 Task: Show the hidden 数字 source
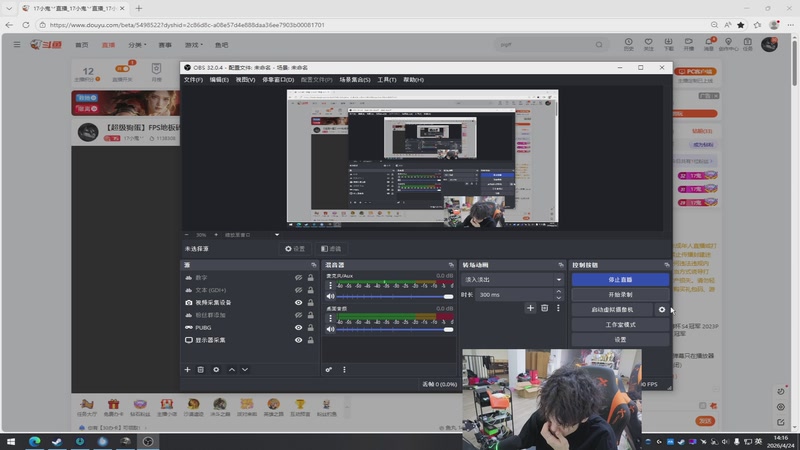pos(298,278)
